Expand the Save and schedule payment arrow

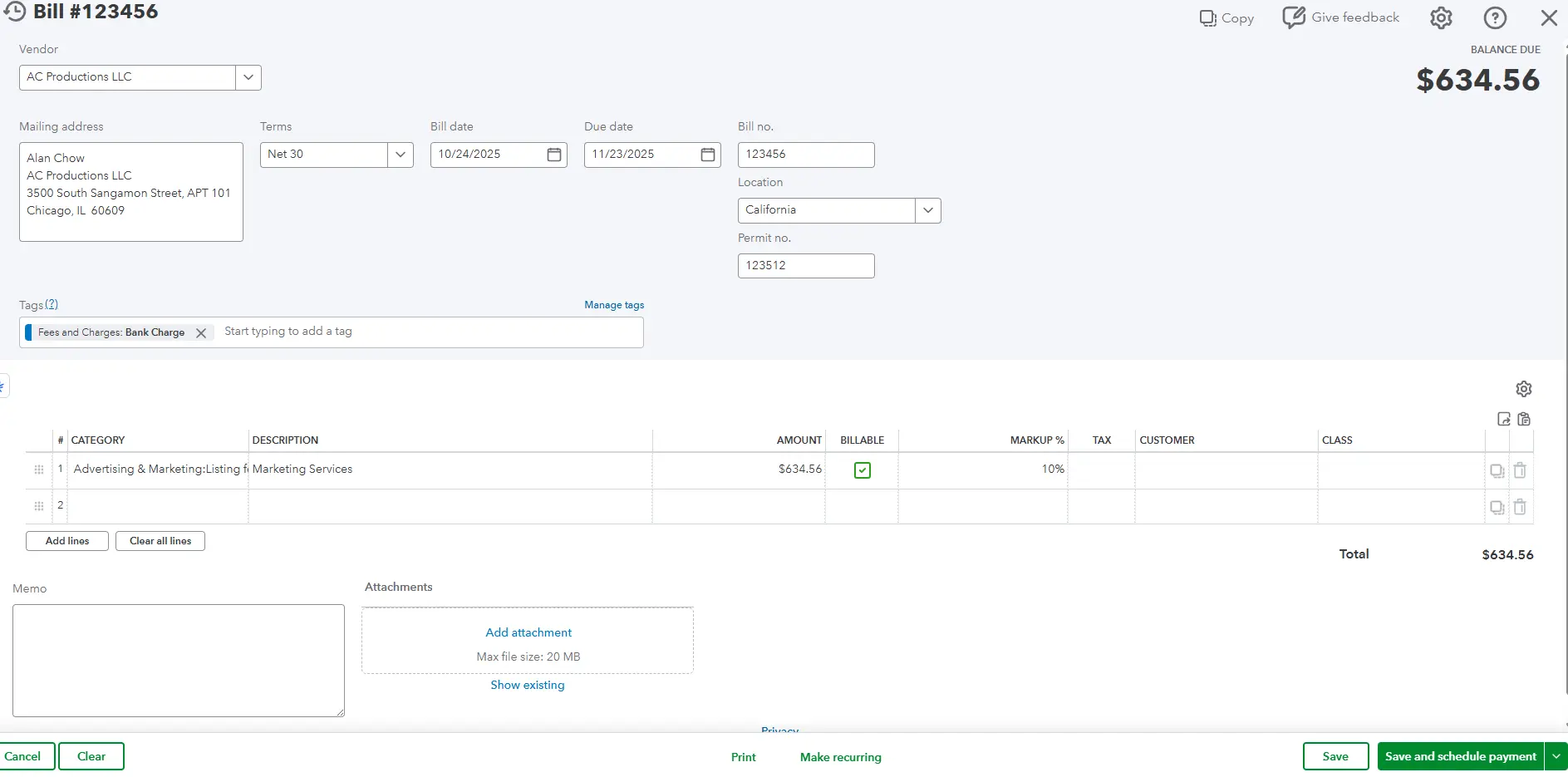tap(1555, 756)
